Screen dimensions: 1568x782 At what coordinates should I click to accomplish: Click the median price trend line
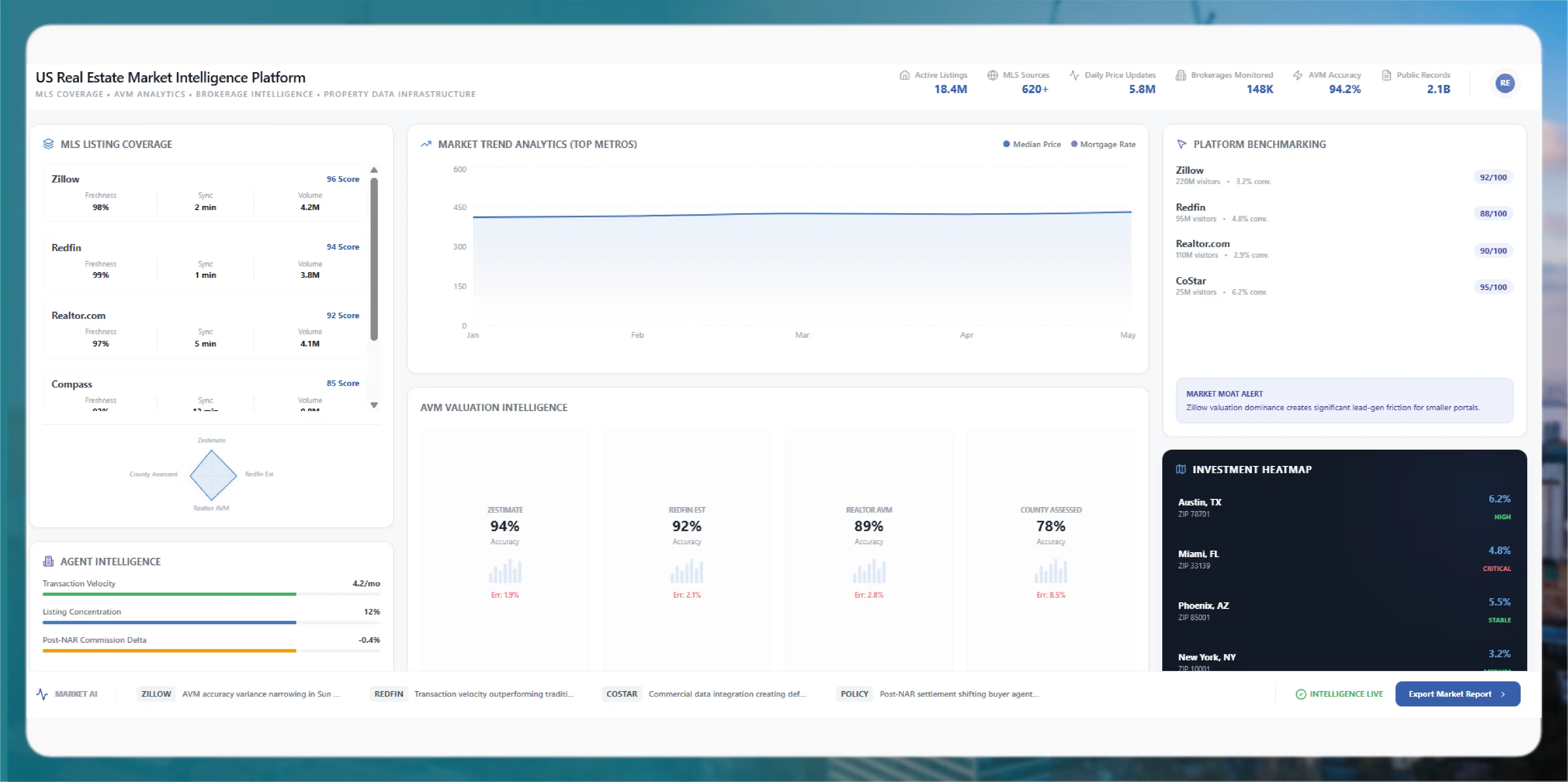pyautogui.click(x=802, y=214)
